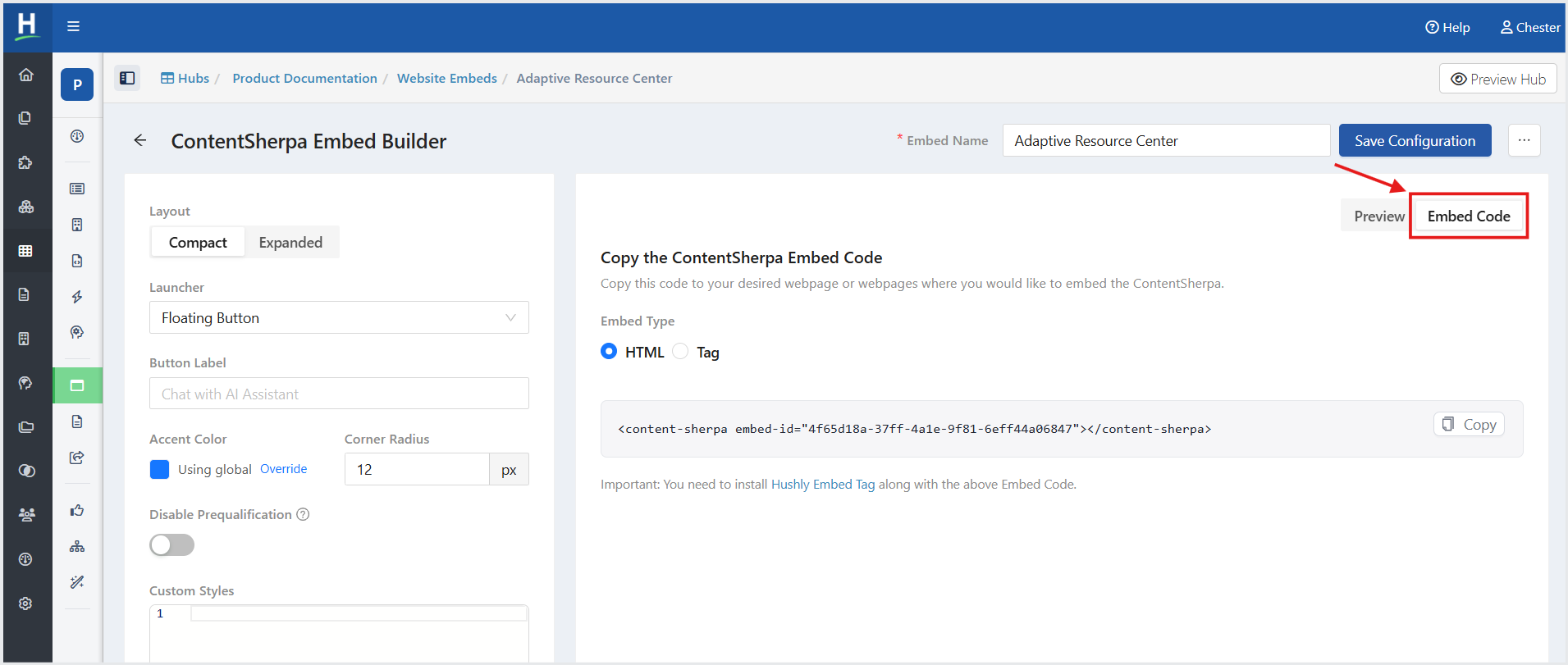Open the thumbs-up icon in light sidebar

click(x=77, y=510)
